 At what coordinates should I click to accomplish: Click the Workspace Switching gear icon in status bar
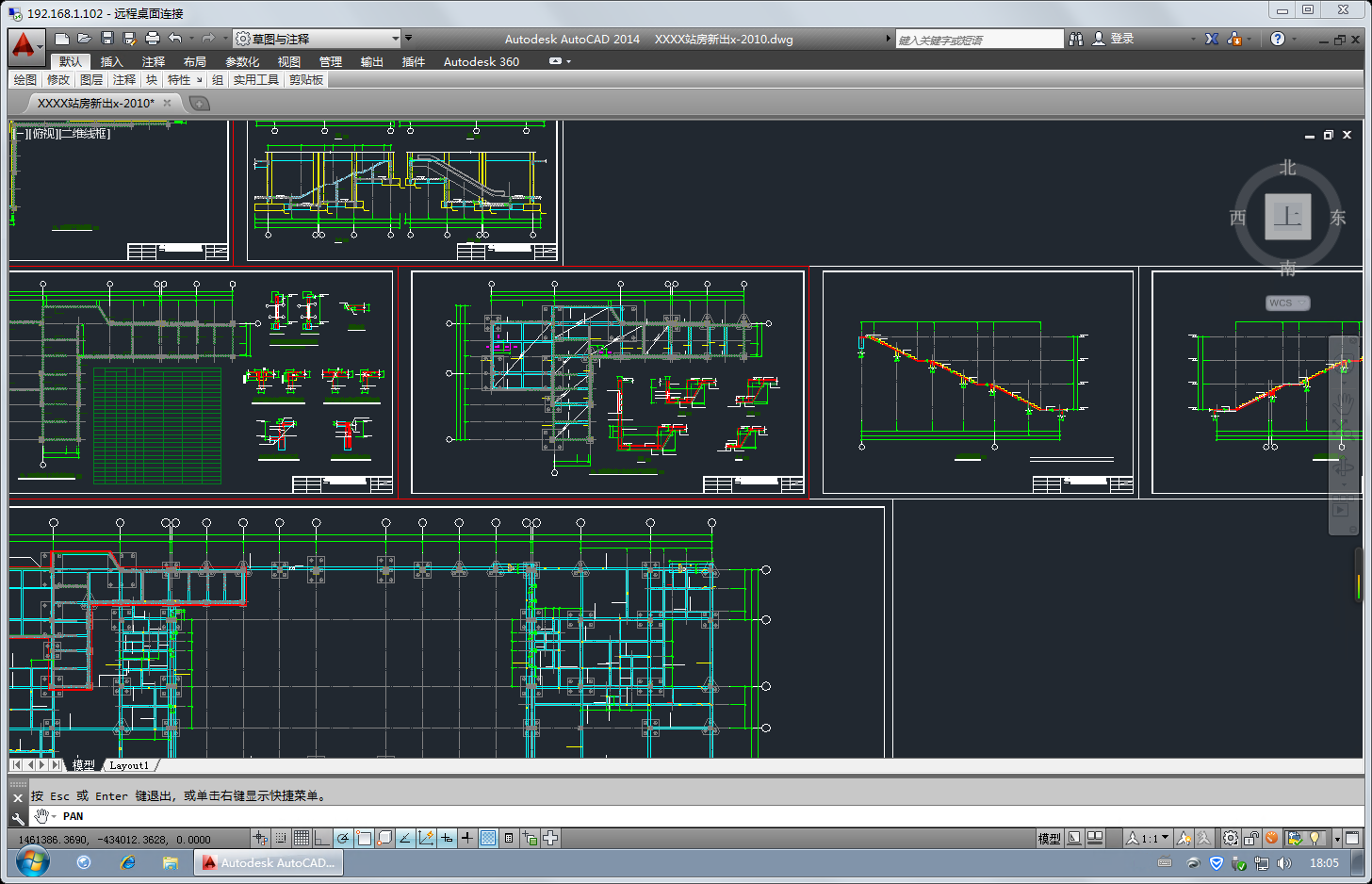(x=1231, y=838)
